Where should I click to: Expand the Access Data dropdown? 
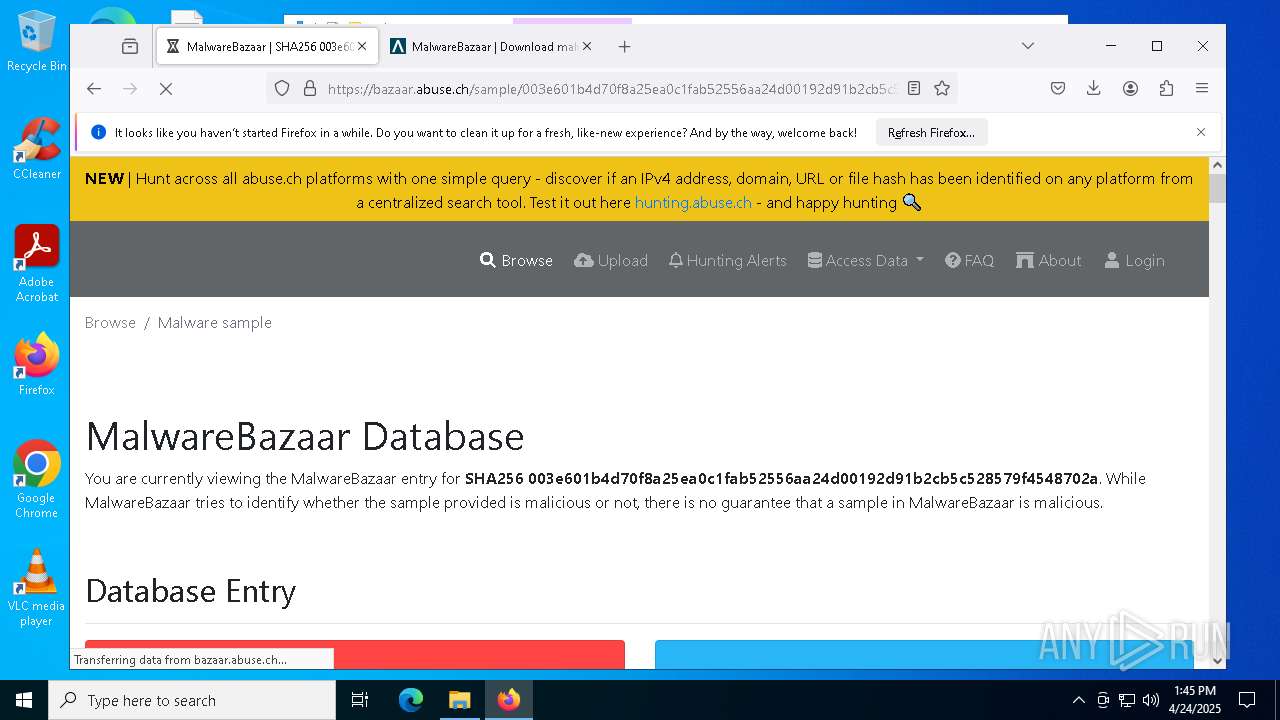pyautogui.click(x=866, y=260)
